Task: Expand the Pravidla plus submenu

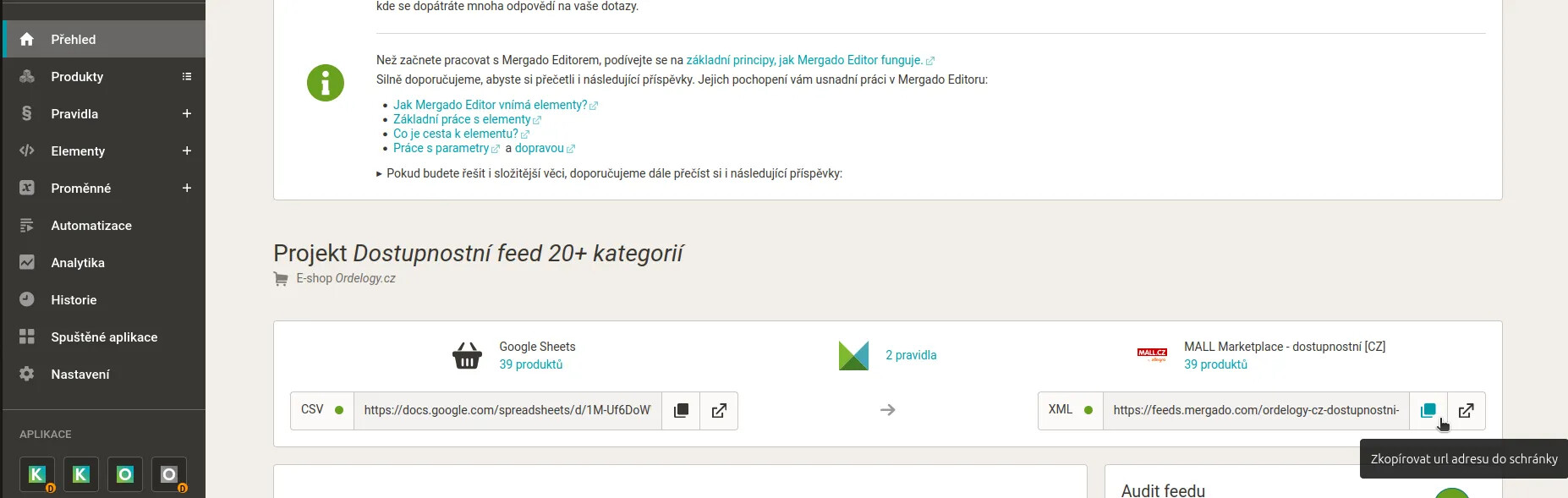Action: pyautogui.click(x=187, y=114)
